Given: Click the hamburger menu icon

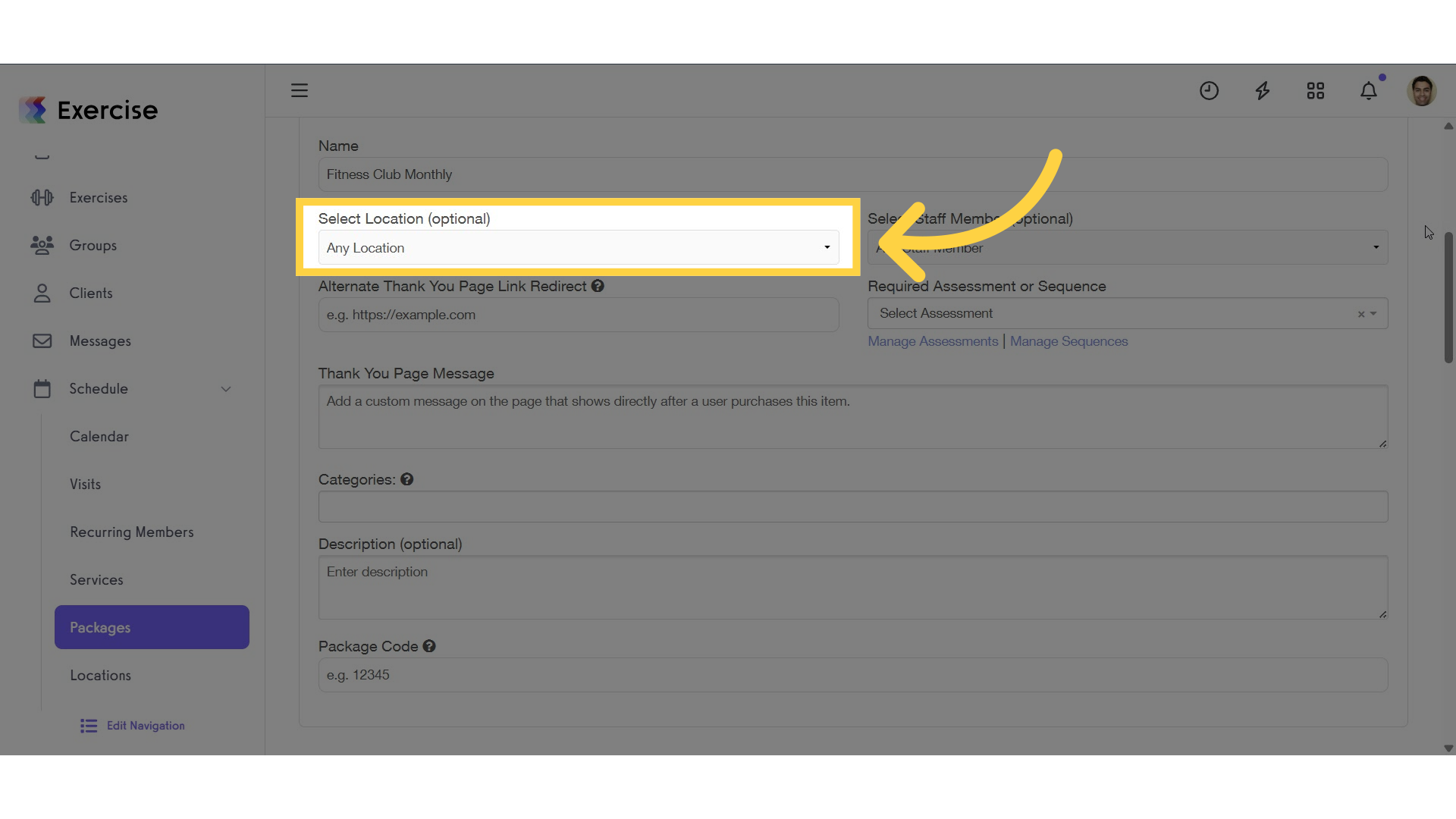Looking at the screenshot, I should 300,91.
